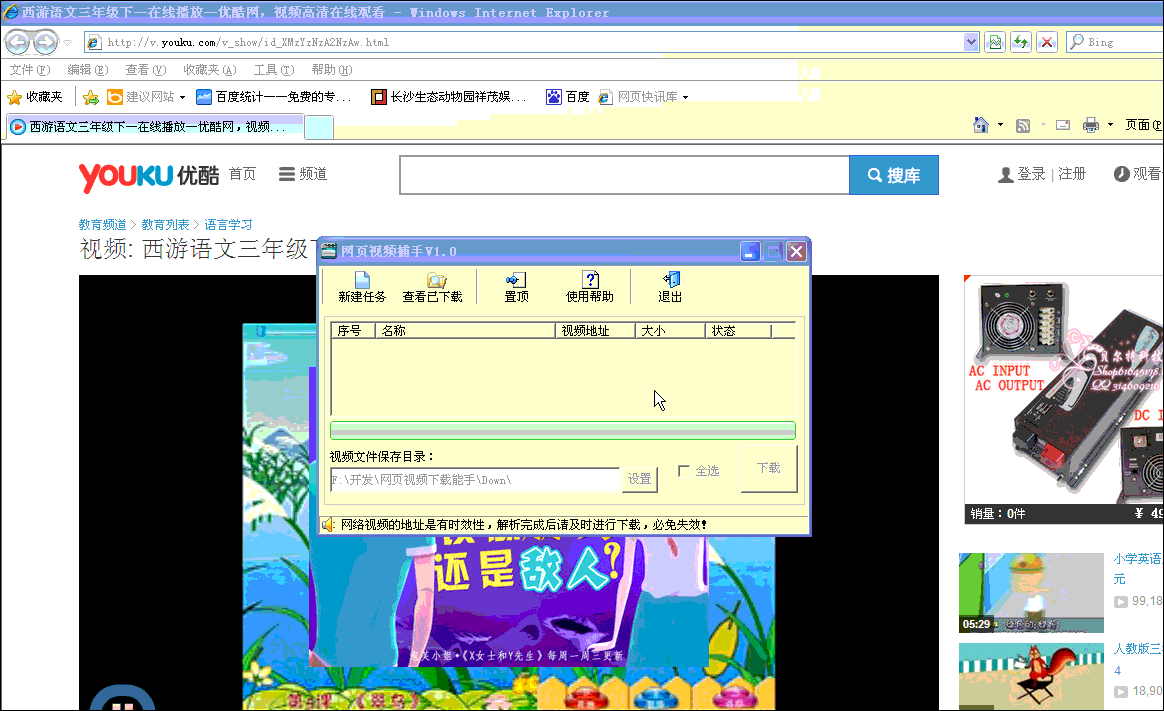Open 使用帮助 help in video catcher
The height and width of the screenshot is (711, 1164).
pyautogui.click(x=589, y=287)
